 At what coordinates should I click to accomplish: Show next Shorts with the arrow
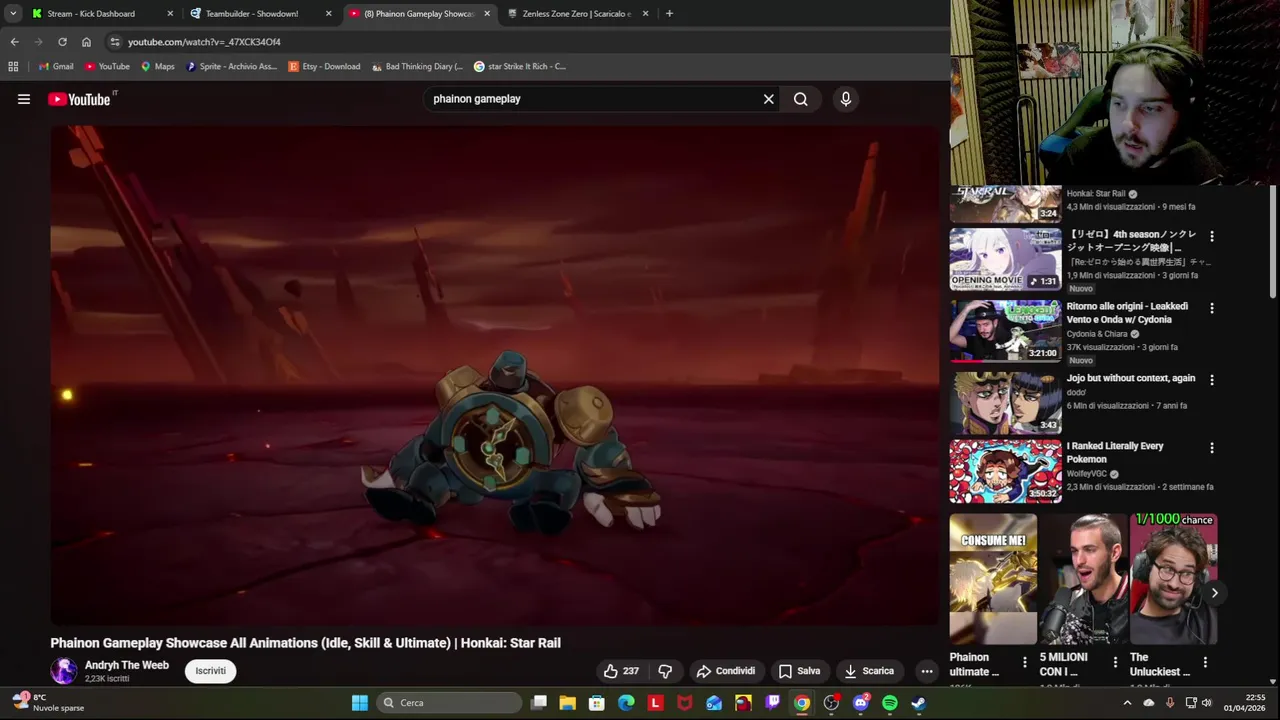(x=1214, y=593)
